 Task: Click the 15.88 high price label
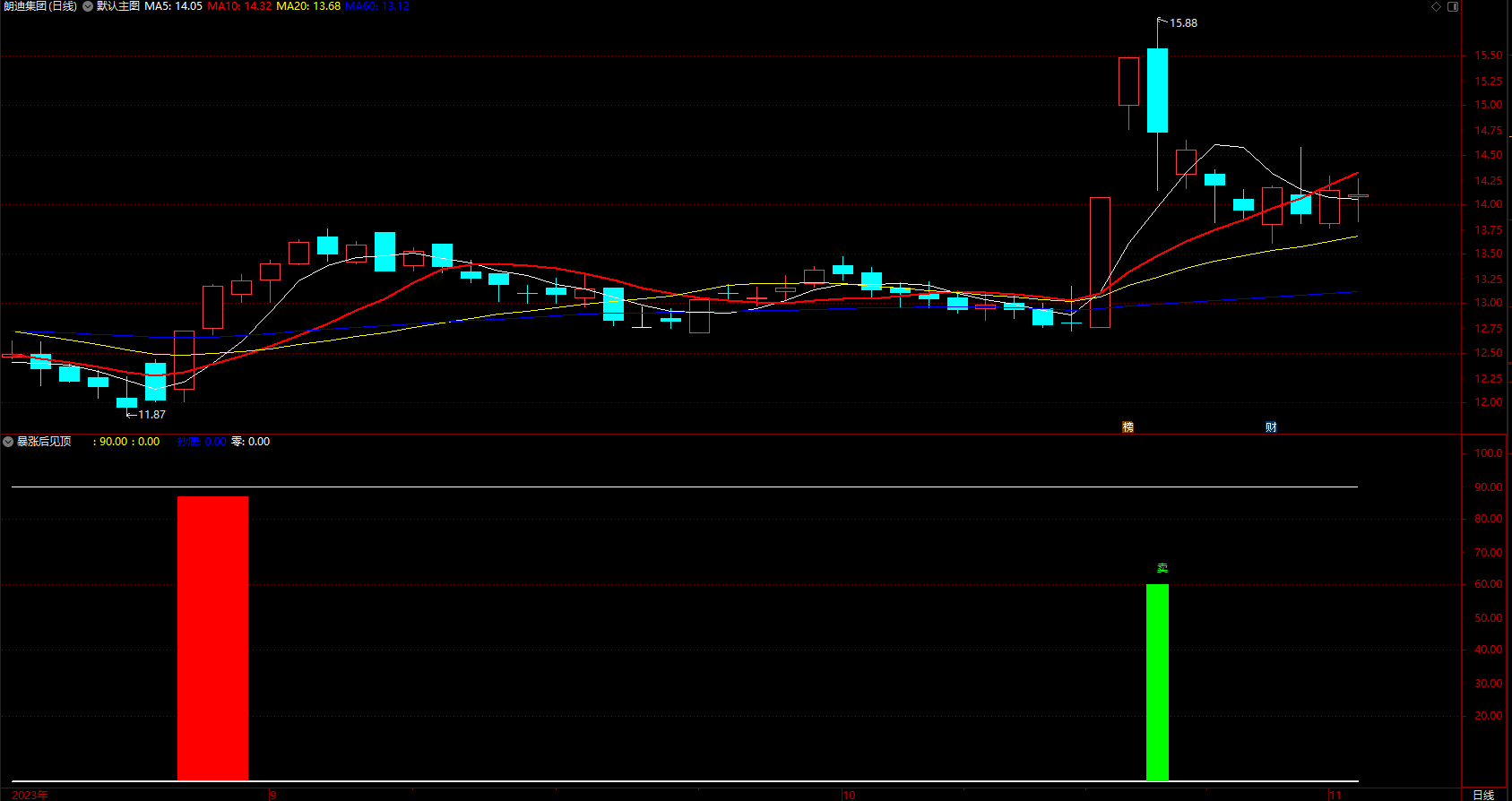1183,23
